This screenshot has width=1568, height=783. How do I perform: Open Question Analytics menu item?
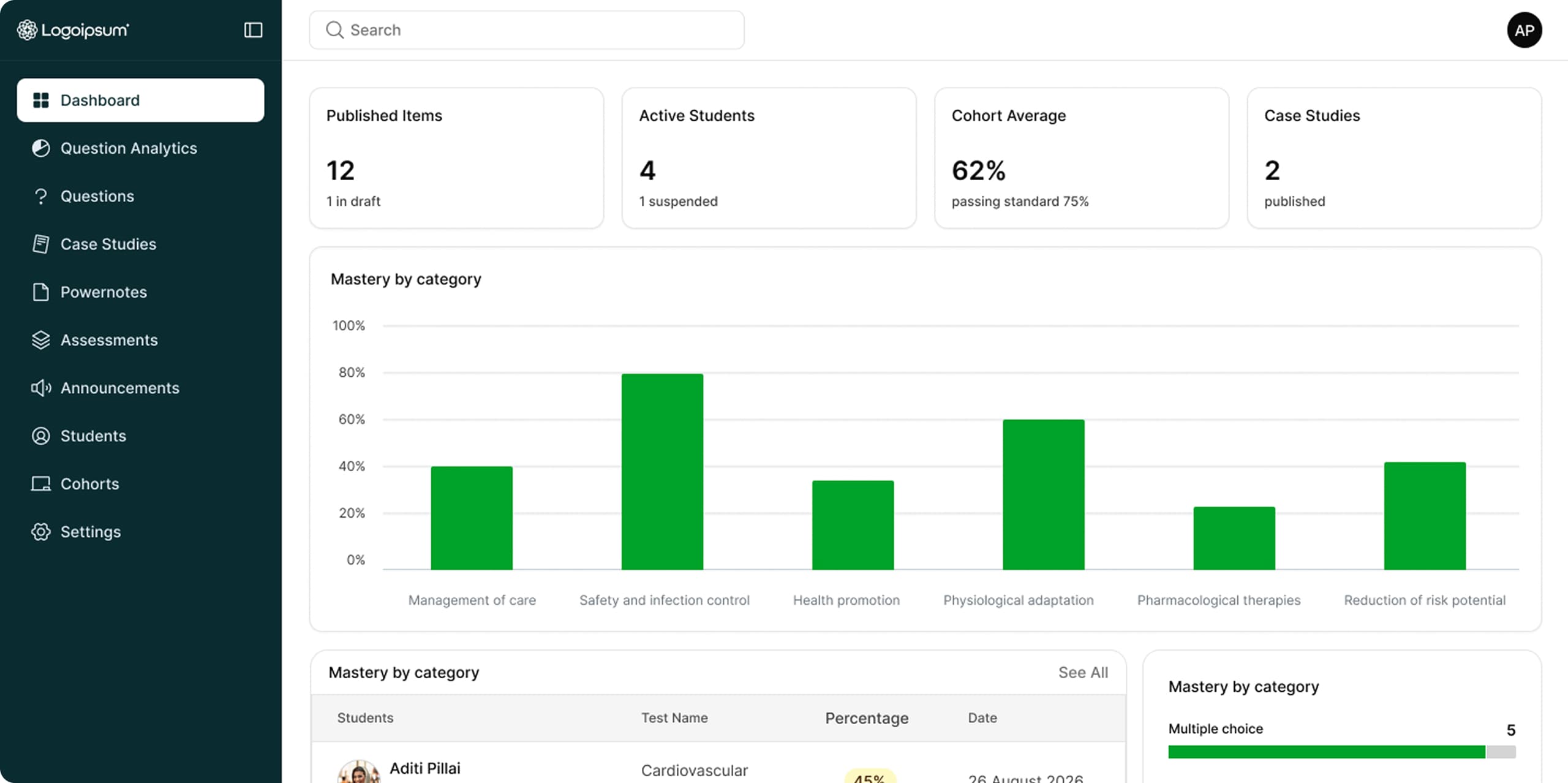coord(140,148)
